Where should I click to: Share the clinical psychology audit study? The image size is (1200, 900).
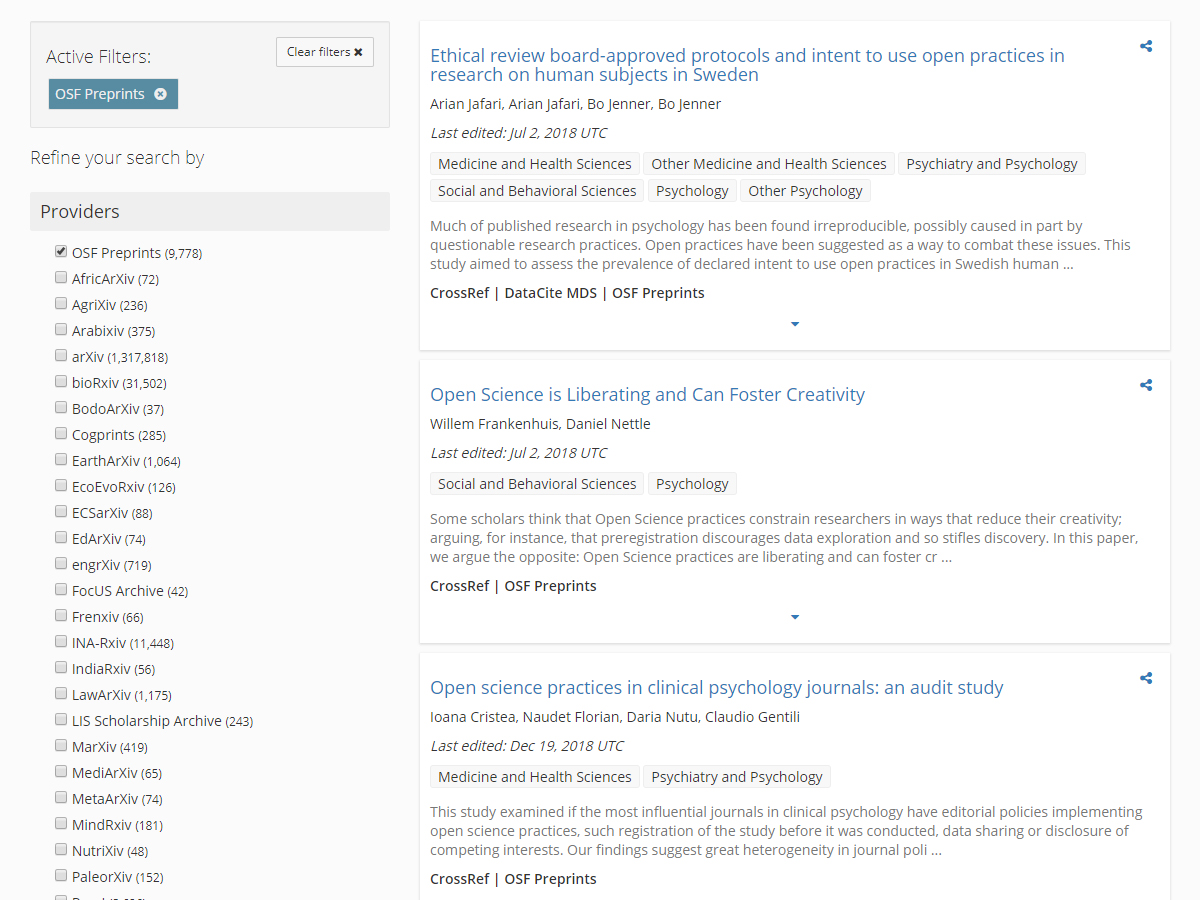pos(1145,677)
